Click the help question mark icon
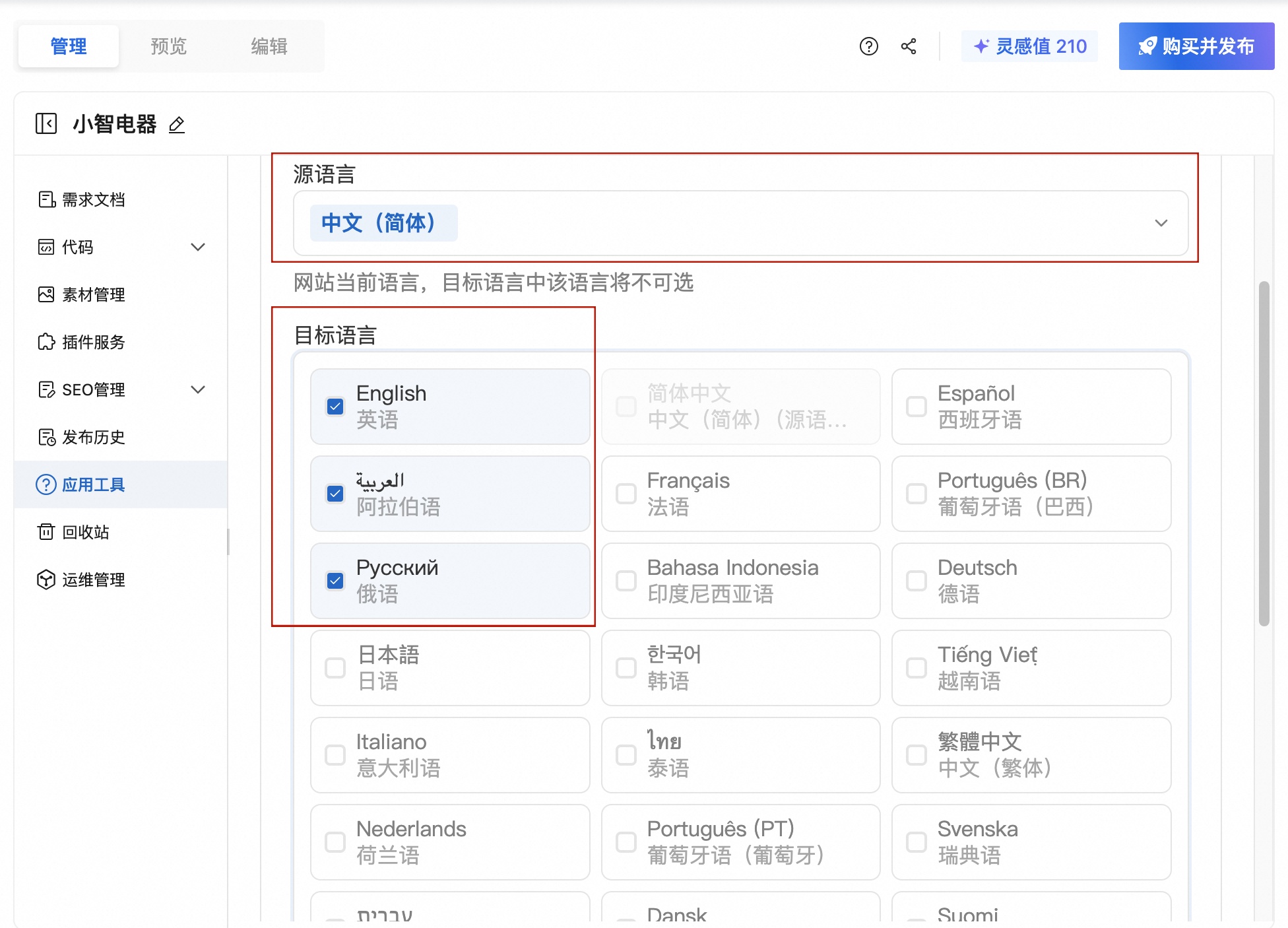Screen dimensions: 1288x928 pyautogui.click(x=868, y=46)
